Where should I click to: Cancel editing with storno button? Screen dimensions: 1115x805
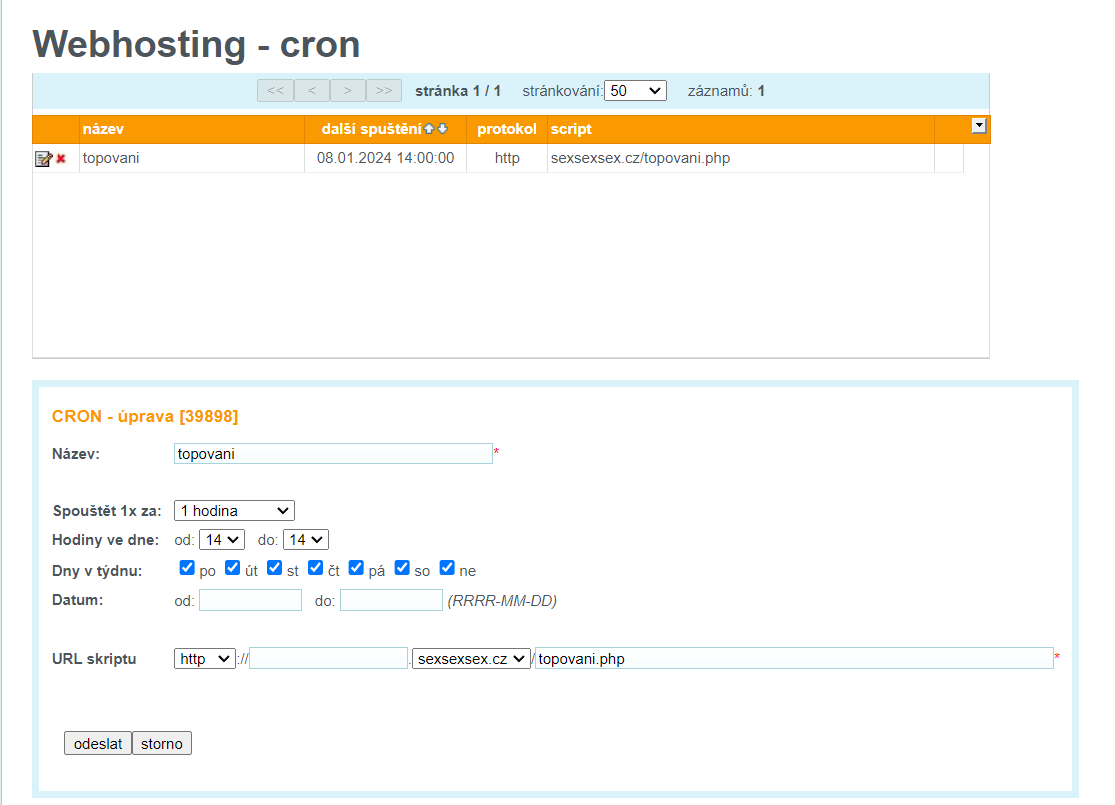pos(162,744)
